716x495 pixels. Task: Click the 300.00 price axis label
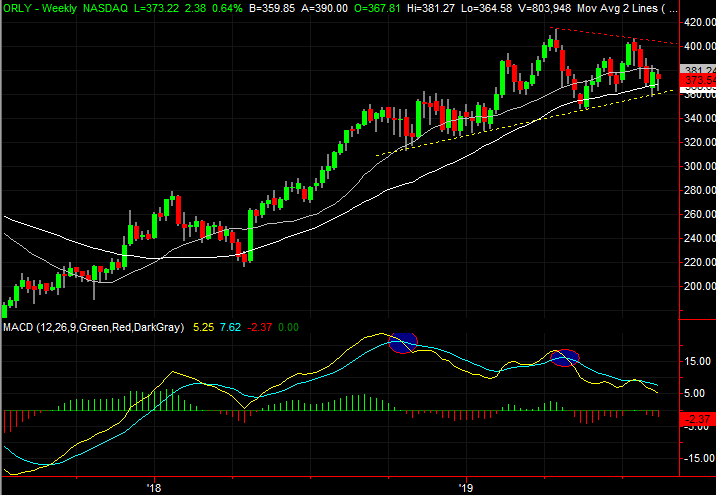point(700,166)
